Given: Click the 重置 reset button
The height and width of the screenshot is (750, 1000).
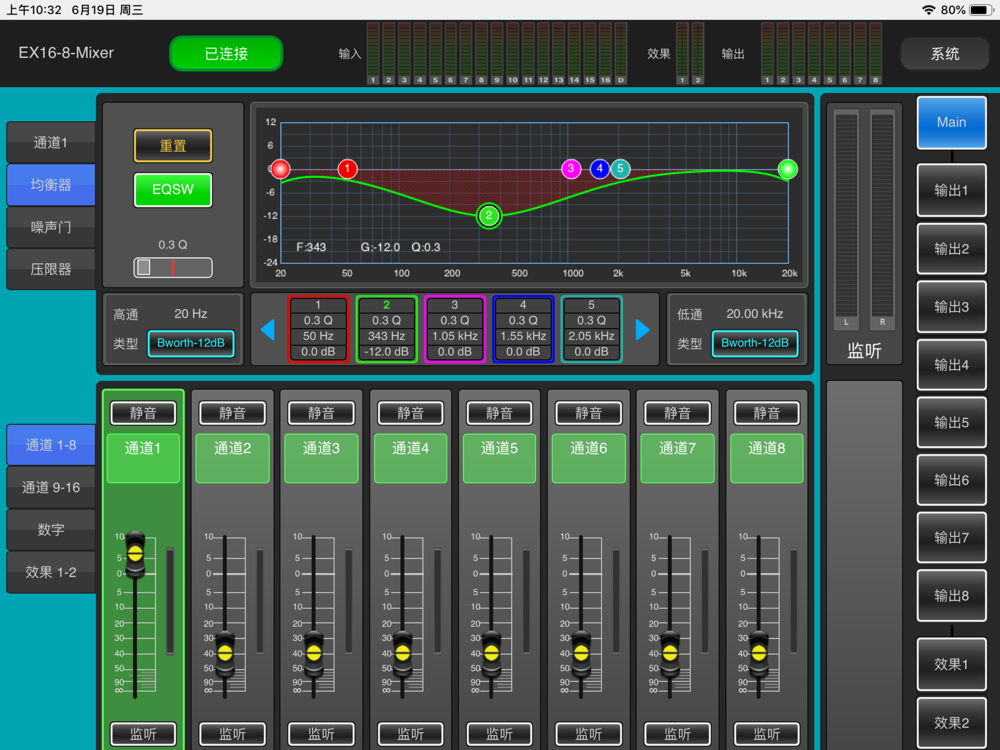Looking at the screenshot, I should [173, 146].
